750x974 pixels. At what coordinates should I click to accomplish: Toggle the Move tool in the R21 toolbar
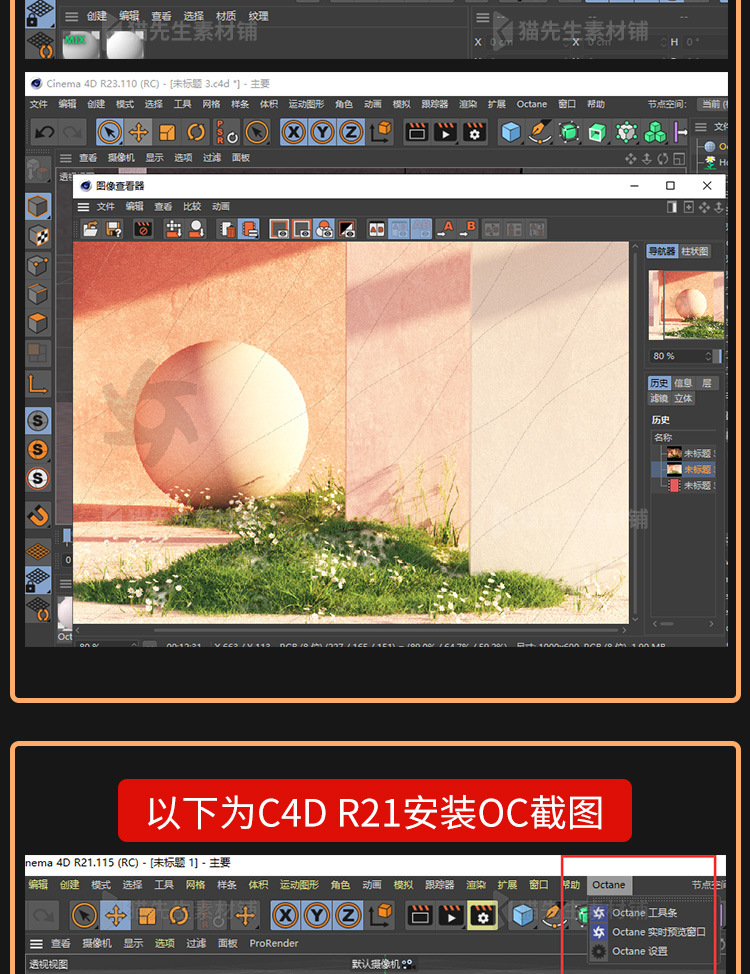(116, 915)
